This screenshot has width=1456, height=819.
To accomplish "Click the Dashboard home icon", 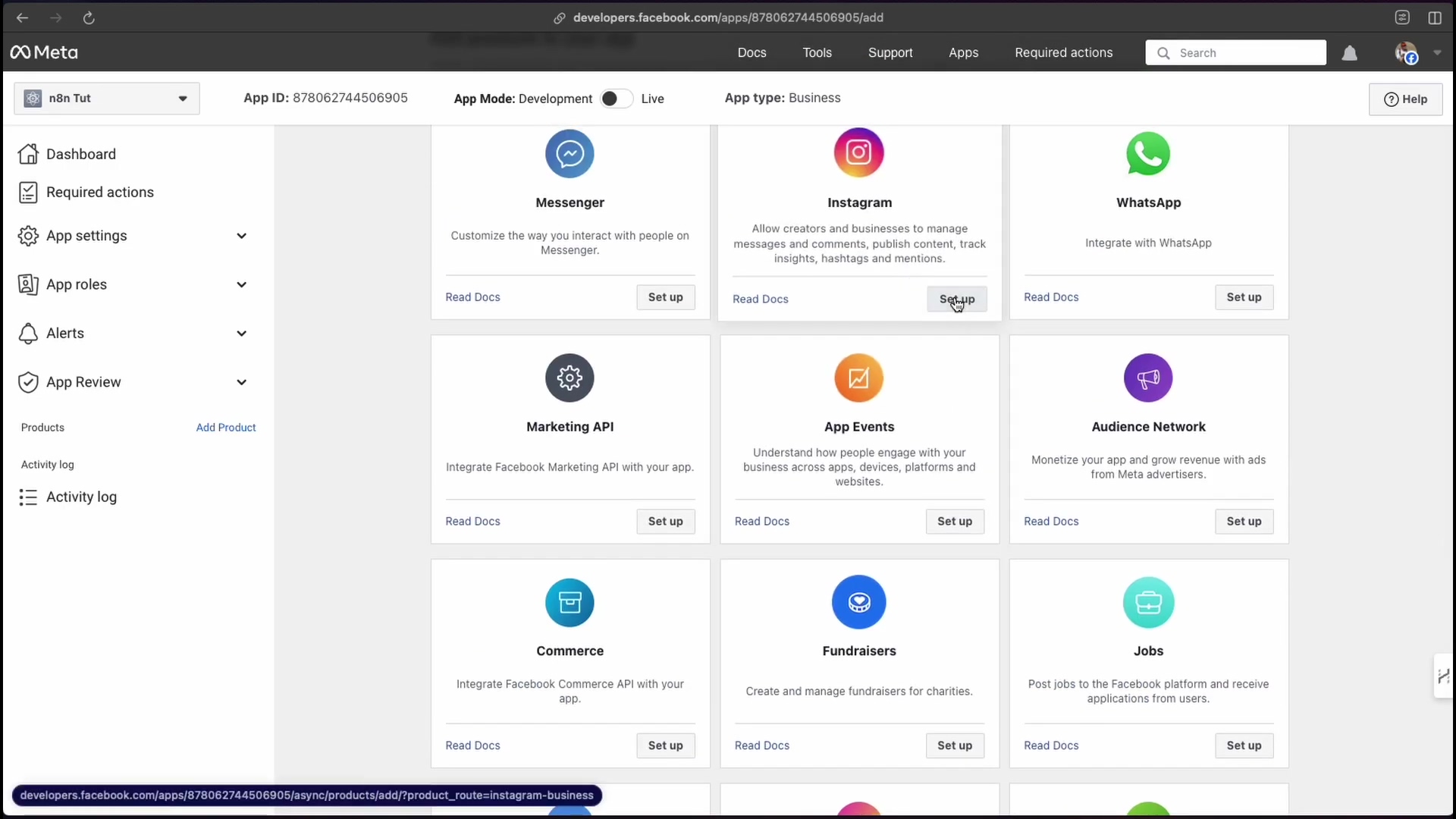I will coord(28,154).
